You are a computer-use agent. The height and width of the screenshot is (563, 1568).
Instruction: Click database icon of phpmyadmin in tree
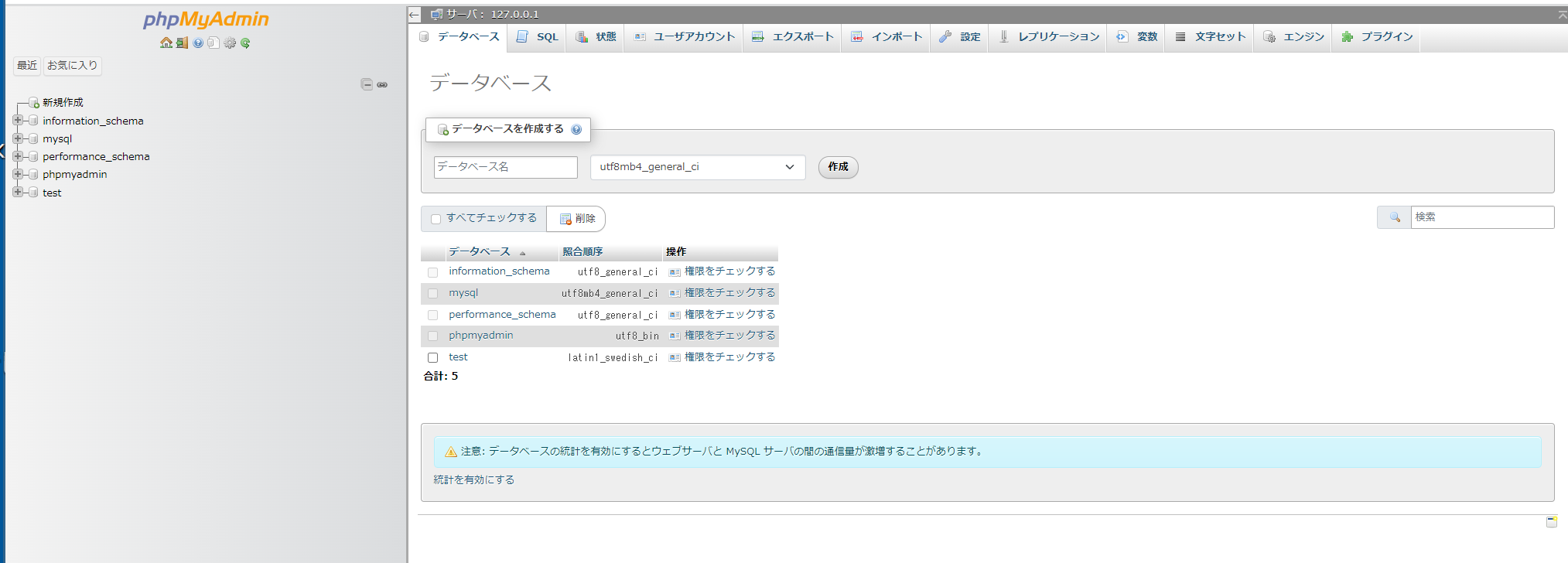pos(33,174)
